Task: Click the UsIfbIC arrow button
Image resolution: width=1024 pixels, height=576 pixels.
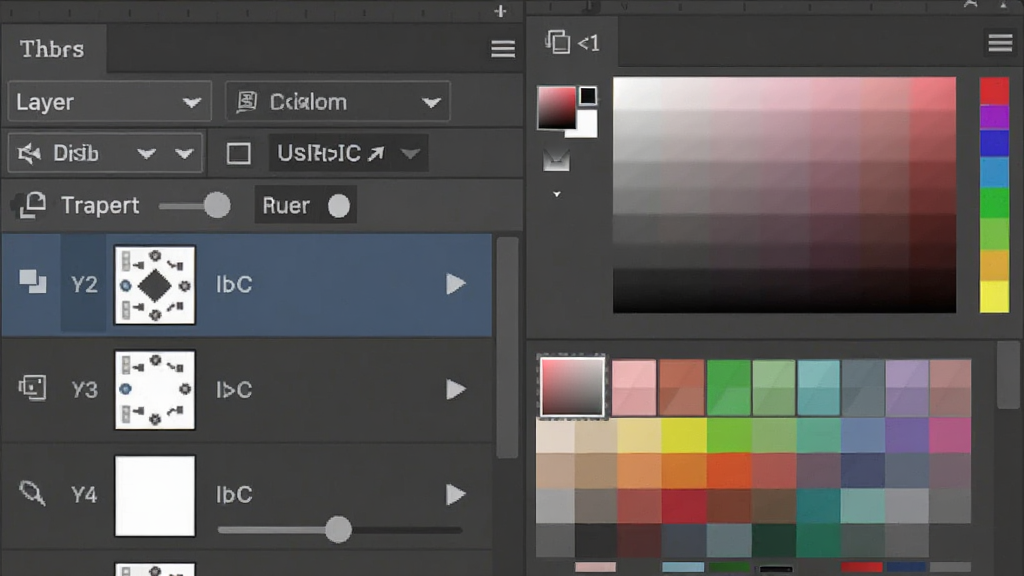Action: 376,154
